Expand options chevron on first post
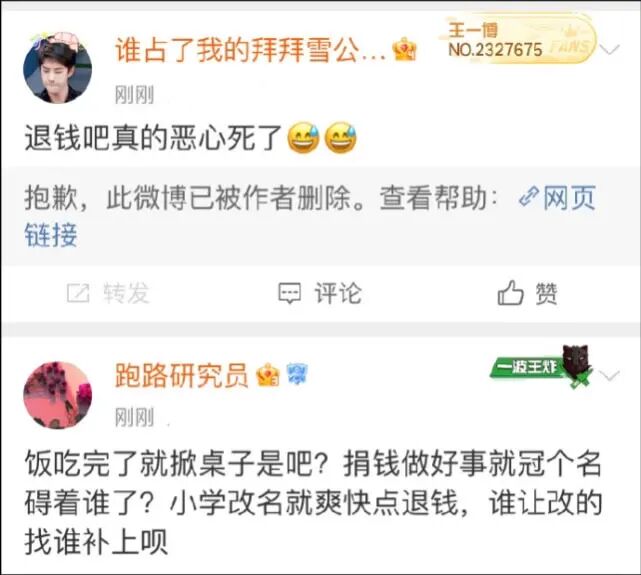The height and width of the screenshot is (575, 641). click(x=610, y=50)
